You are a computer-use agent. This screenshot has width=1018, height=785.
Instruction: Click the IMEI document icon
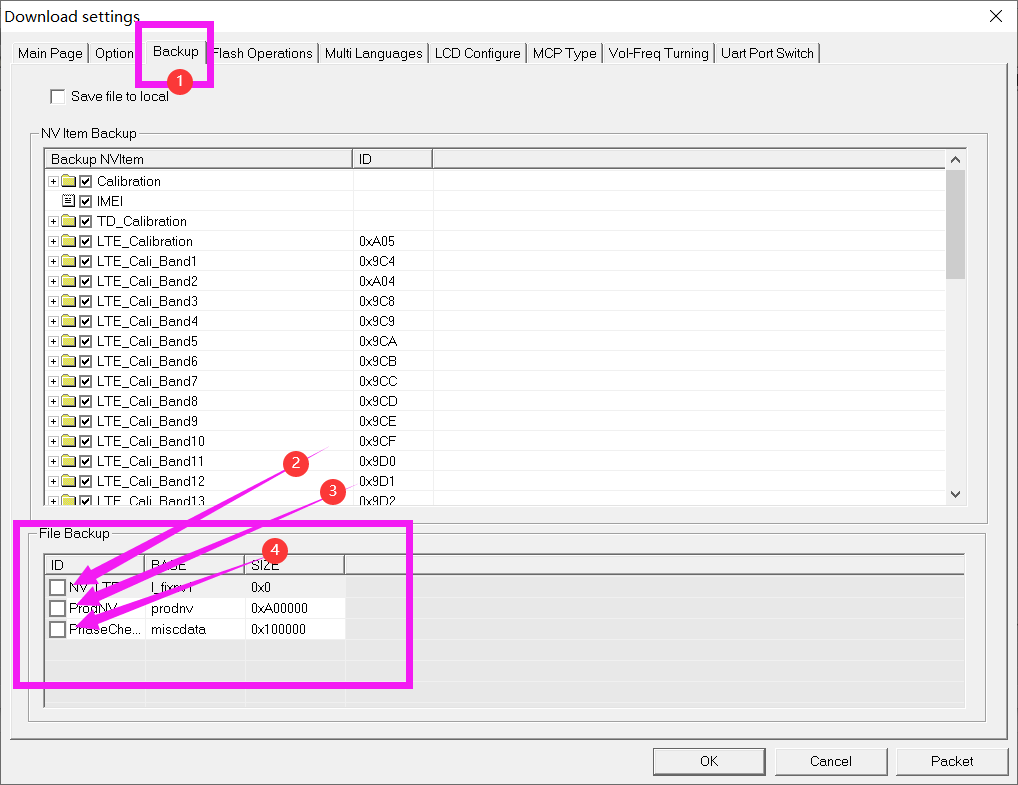click(68, 201)
